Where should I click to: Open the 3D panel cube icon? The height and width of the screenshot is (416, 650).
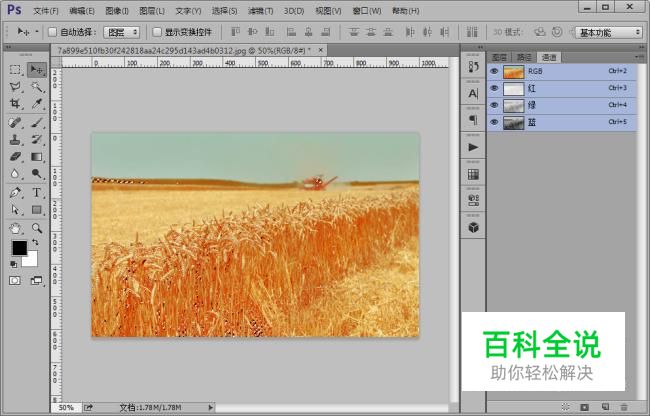(x=473, y=227)
